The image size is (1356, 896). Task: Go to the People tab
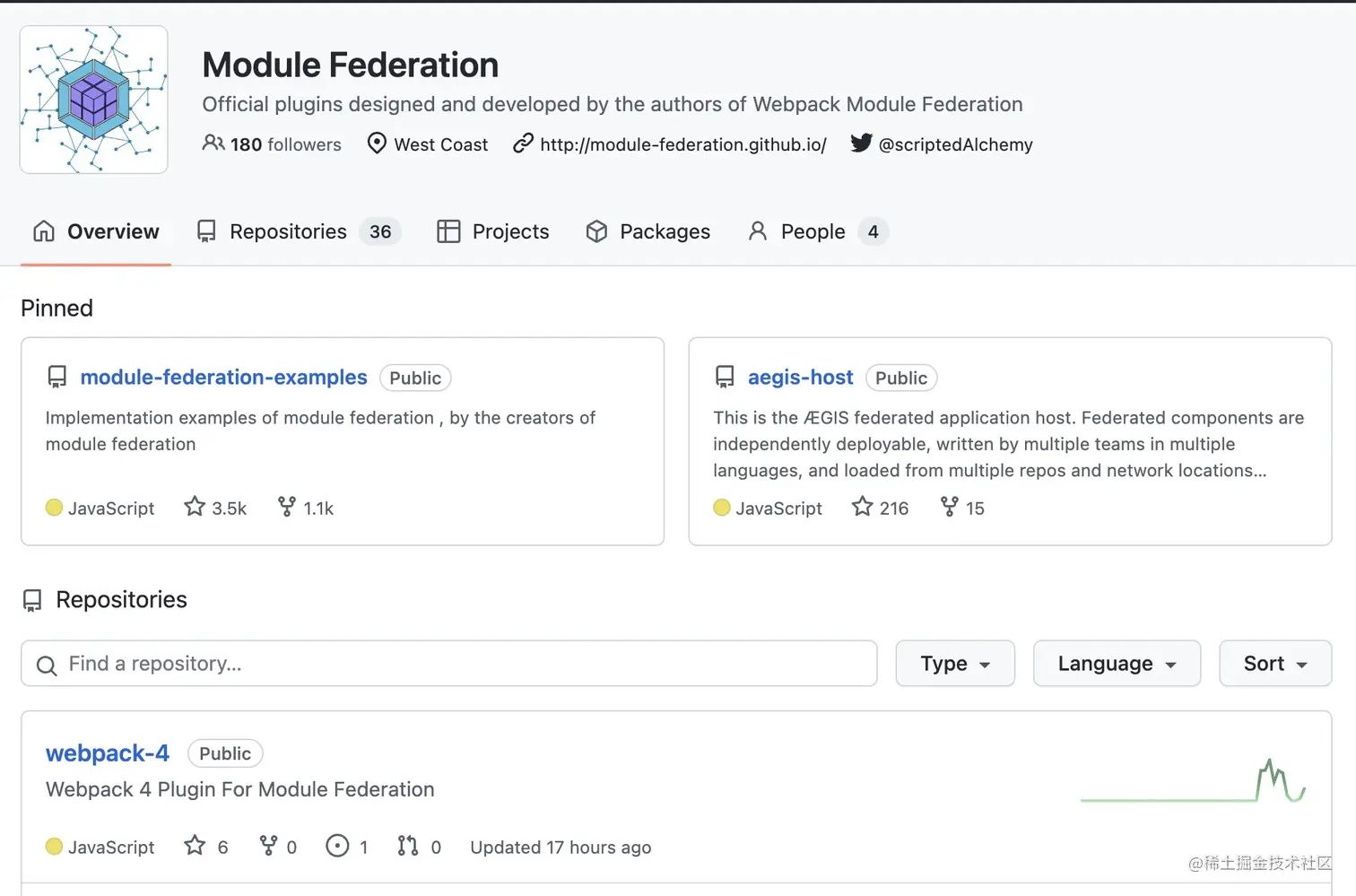(x=813, y=231)
